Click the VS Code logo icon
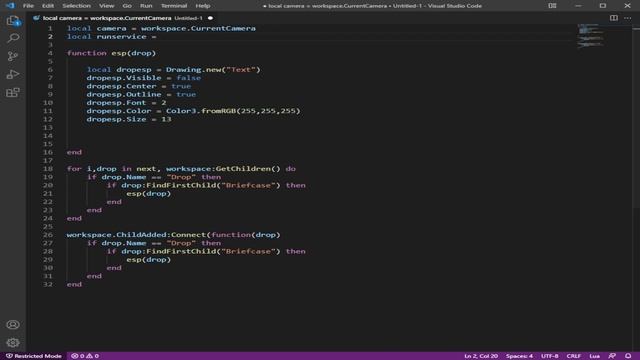Screen dimensions: 640x360 pyautogui.click(x=10, y=6)
